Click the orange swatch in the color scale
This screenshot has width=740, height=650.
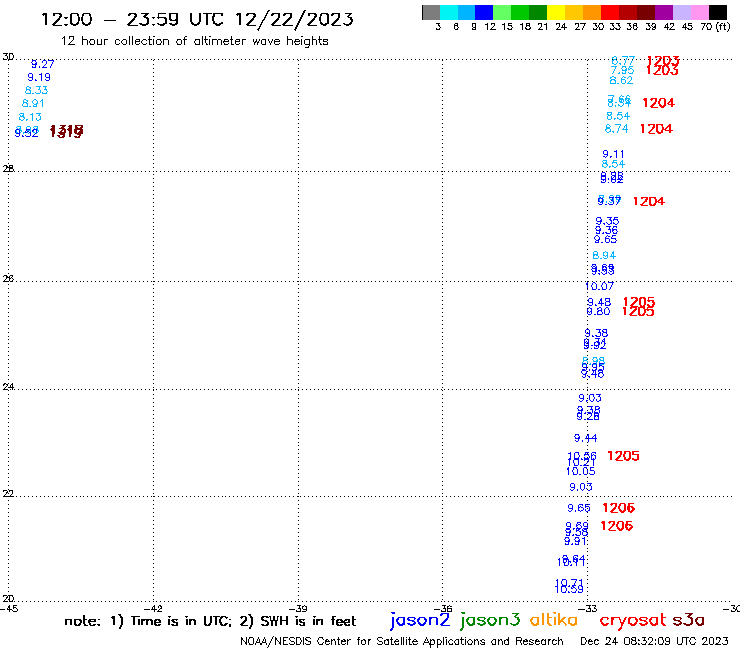pyautogui.click(x=592, y=12)
